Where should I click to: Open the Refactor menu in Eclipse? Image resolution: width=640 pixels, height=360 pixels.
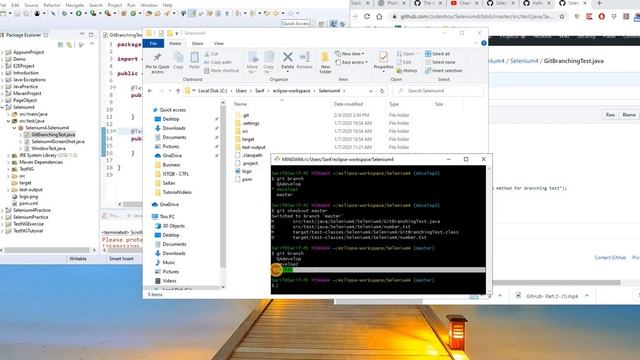pos(52,5)
